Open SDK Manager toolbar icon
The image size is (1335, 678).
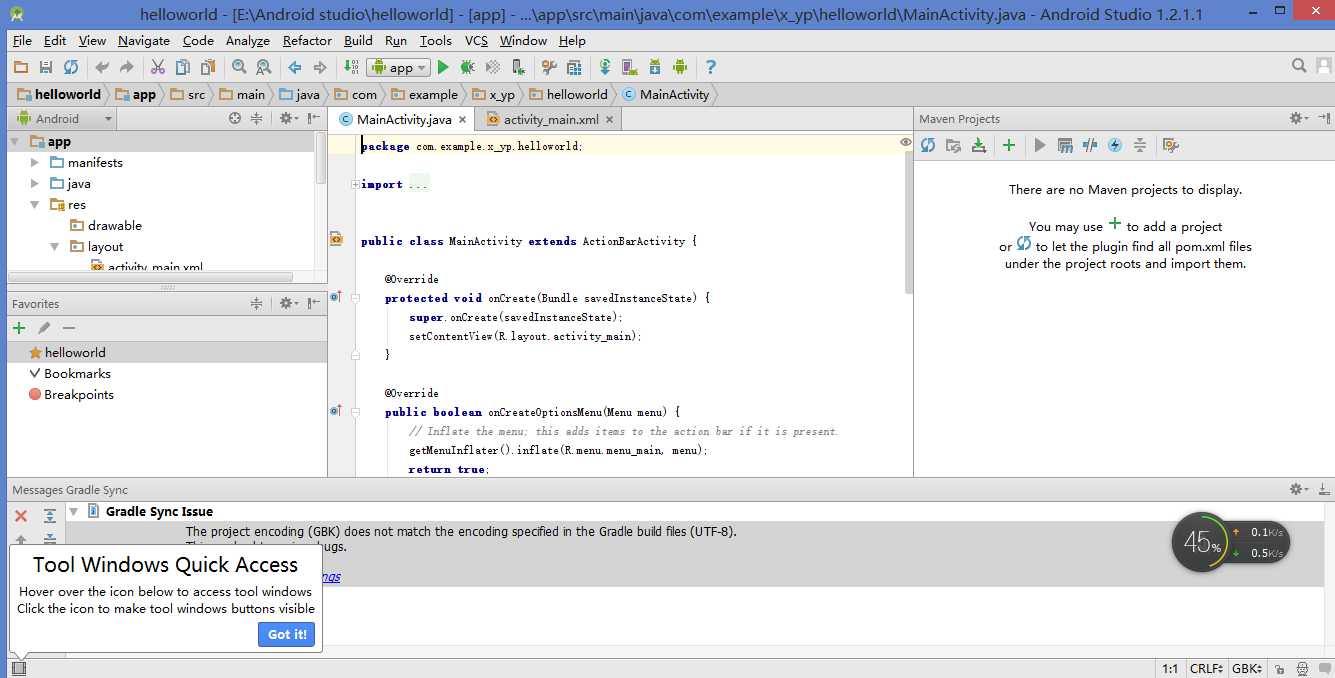pos(655,67)
